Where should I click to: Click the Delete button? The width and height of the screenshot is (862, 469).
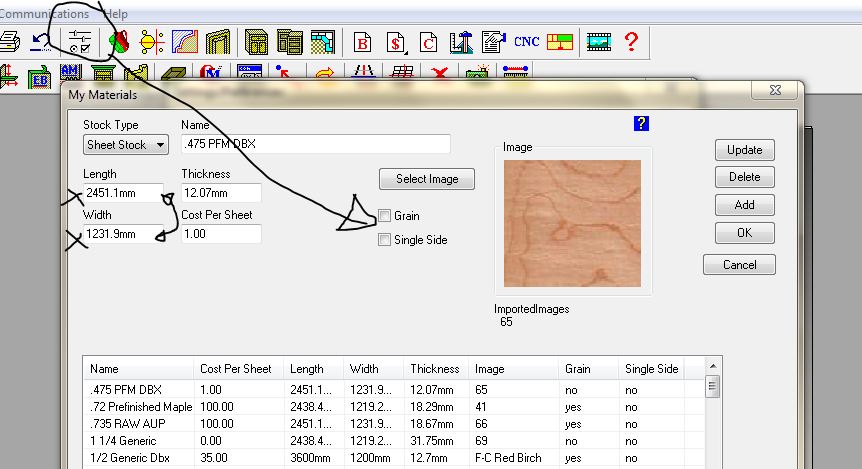744,177
